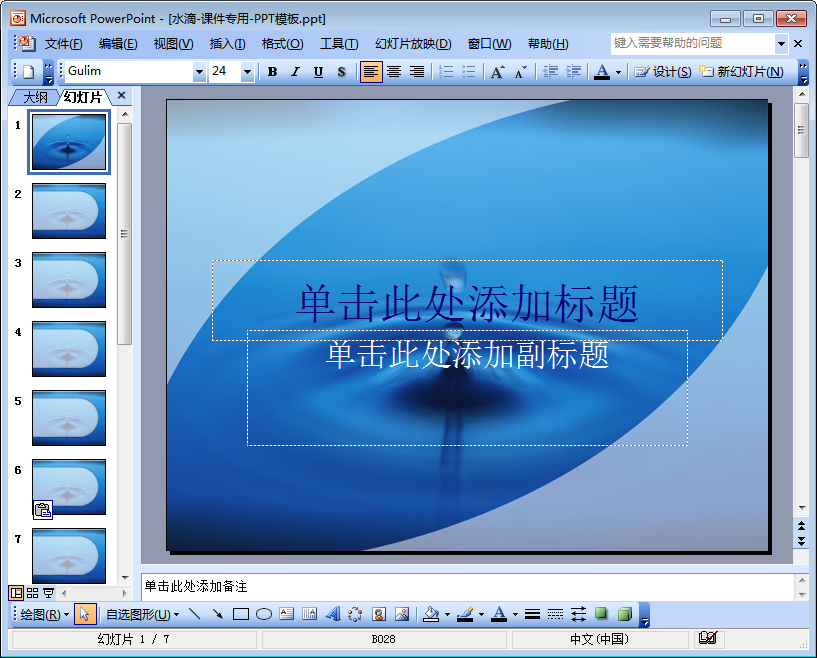Insert a horizontal text box
The image size is (817, 658).
[287, 614]
